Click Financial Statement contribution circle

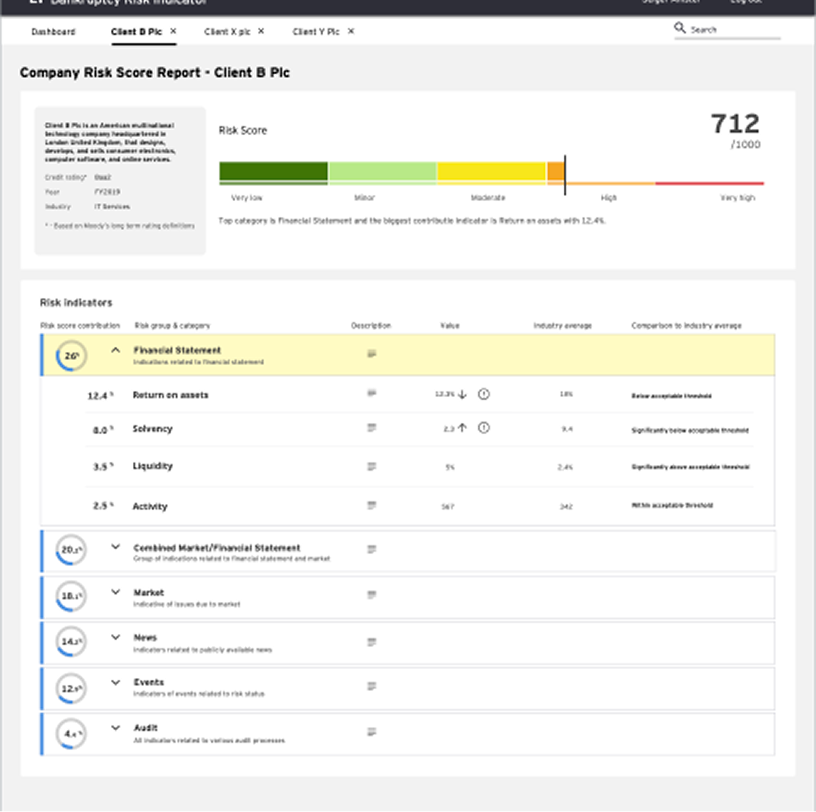click(71, 356)
